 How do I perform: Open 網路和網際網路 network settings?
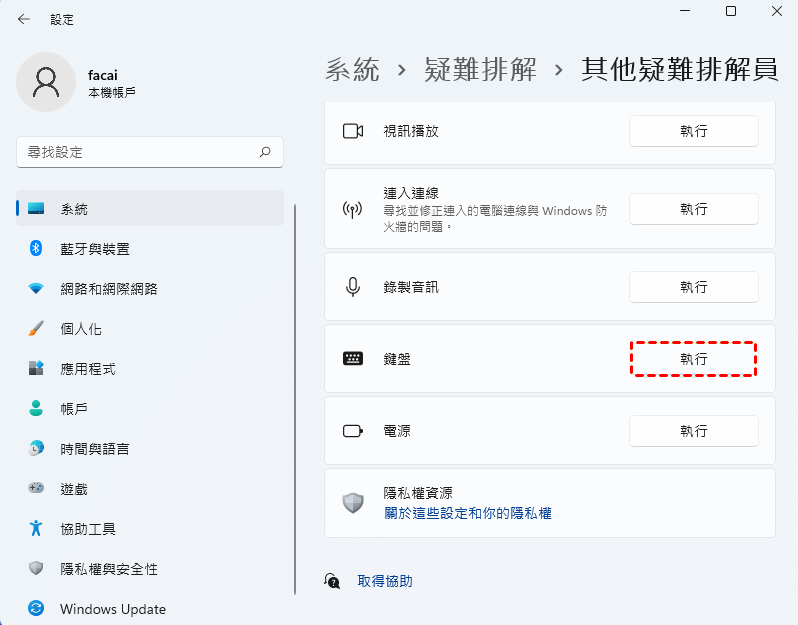[x=108, y=289]
